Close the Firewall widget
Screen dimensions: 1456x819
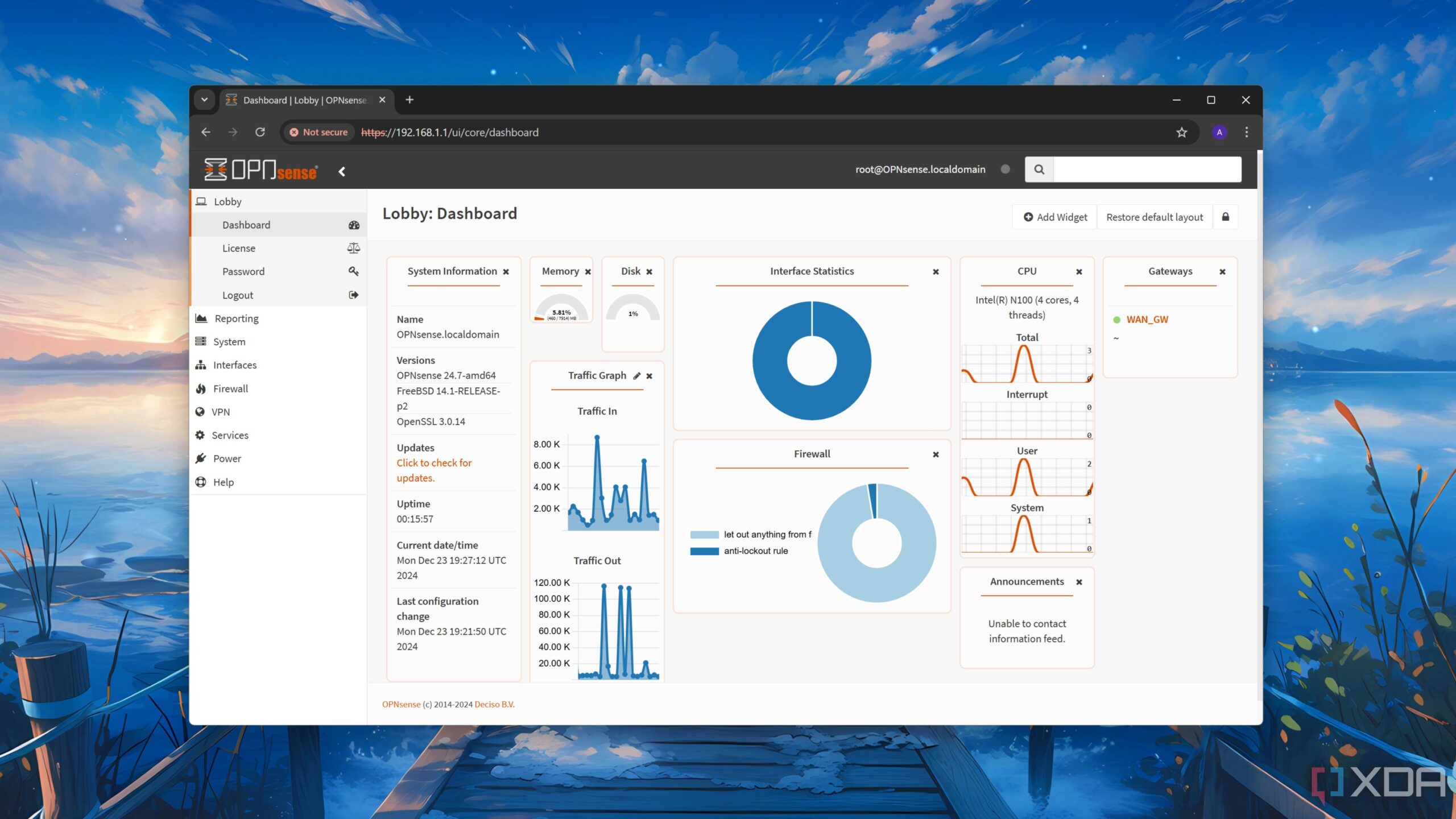[935, 454]
